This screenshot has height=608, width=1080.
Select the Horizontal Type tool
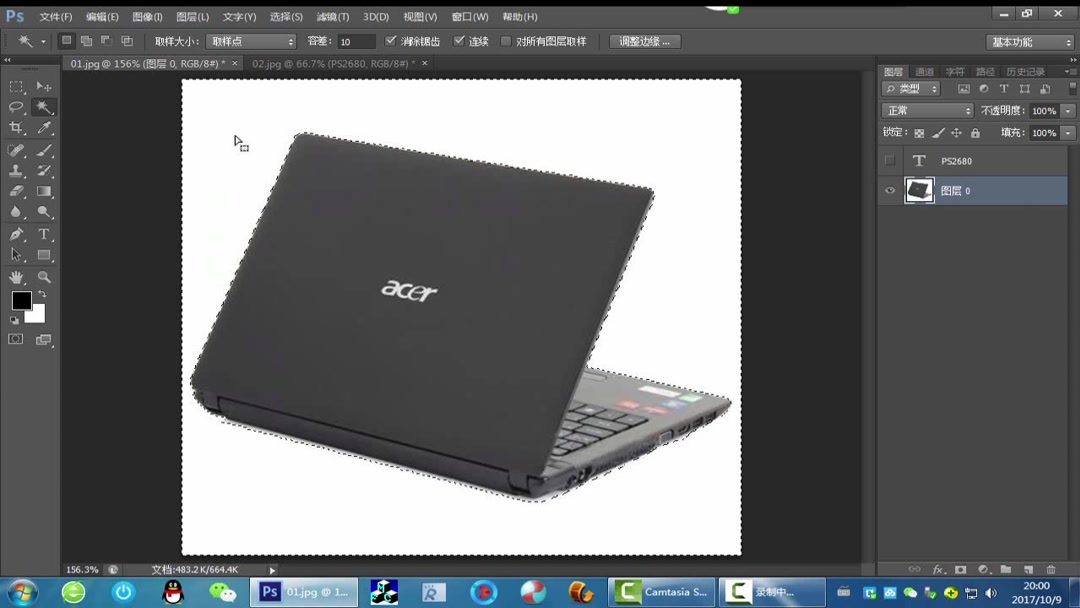[44, 235]
